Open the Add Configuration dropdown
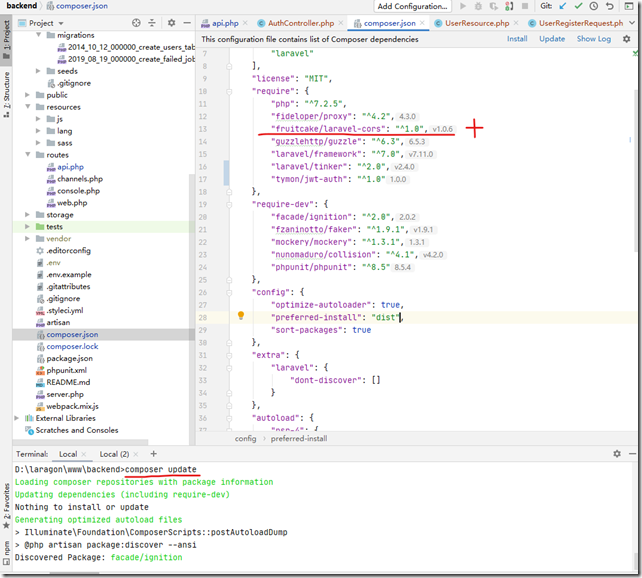 (412, 6)
